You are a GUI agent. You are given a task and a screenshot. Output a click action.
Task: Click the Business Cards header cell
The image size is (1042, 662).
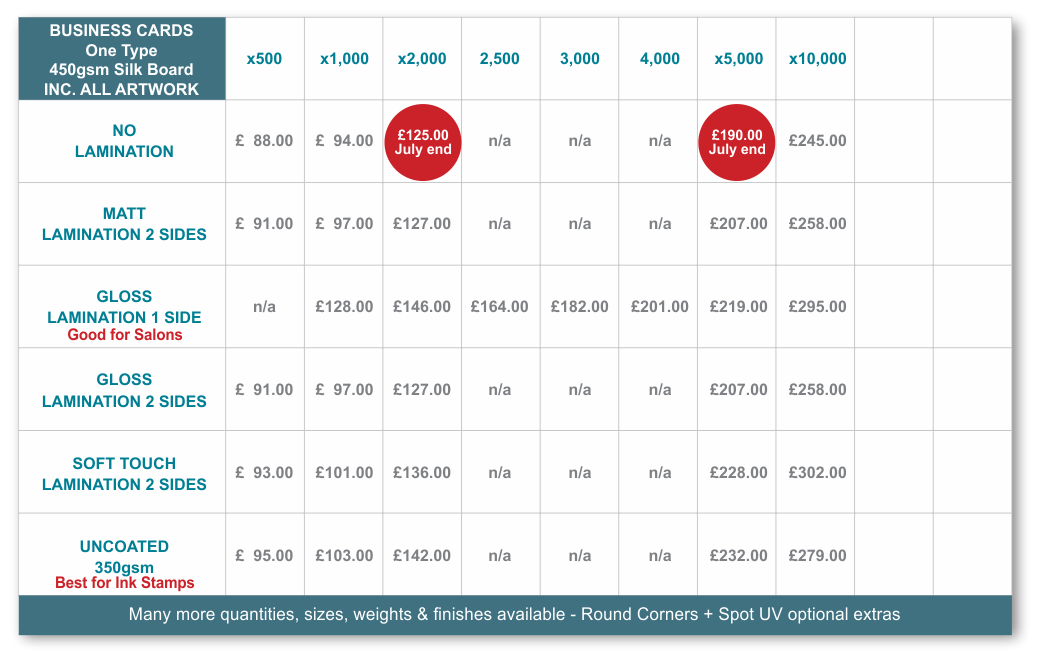coord(122,59)
